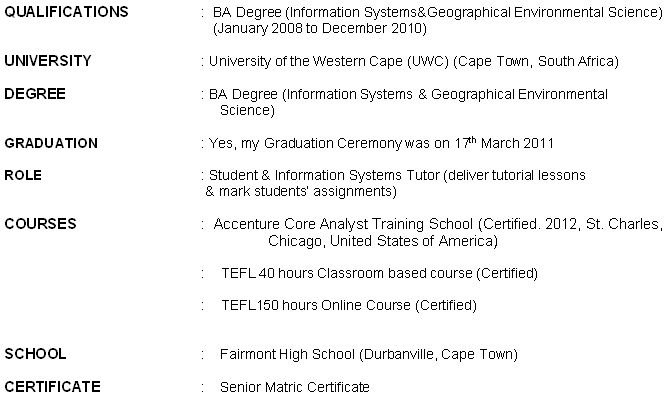This screenshot has width=669, height=397.
Task: Click 'TEFL150 hours Online Course' line
Action: click(349, 305)
